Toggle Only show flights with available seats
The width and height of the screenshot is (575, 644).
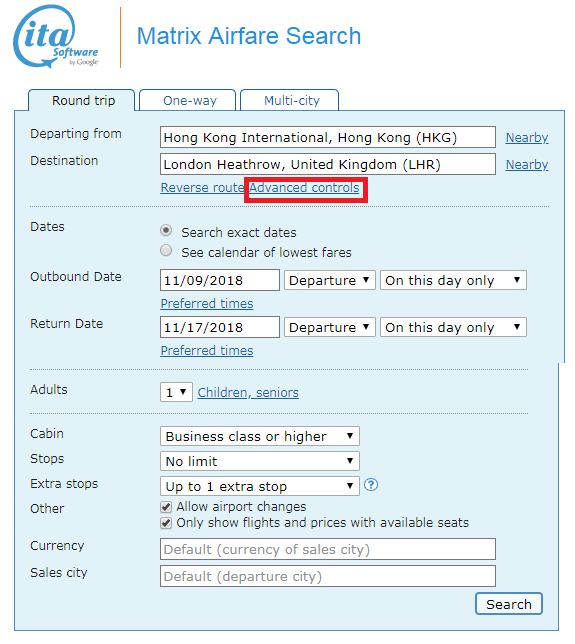click(x=166, y=523)
